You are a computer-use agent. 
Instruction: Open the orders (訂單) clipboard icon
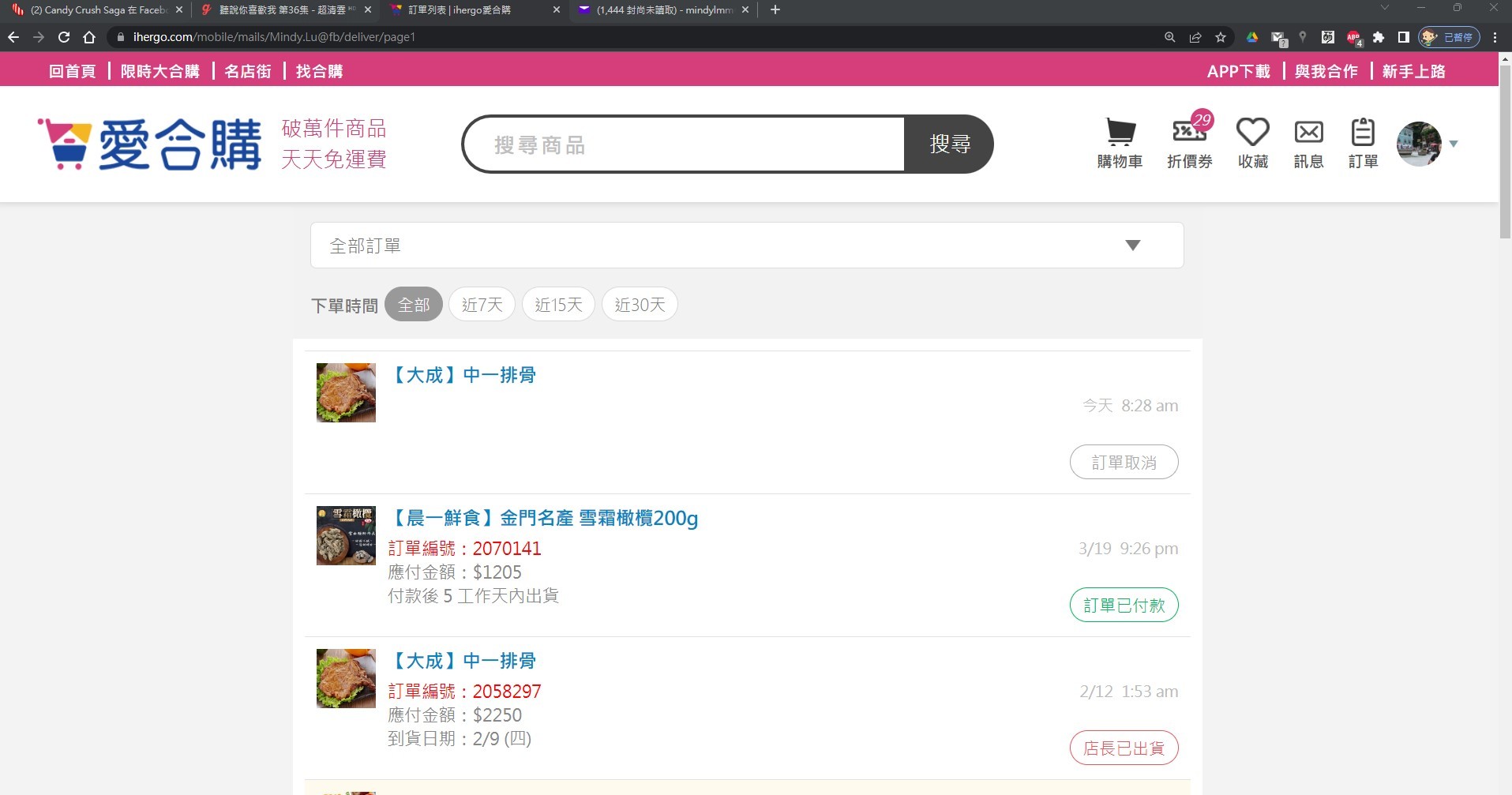click(1363, 143)
